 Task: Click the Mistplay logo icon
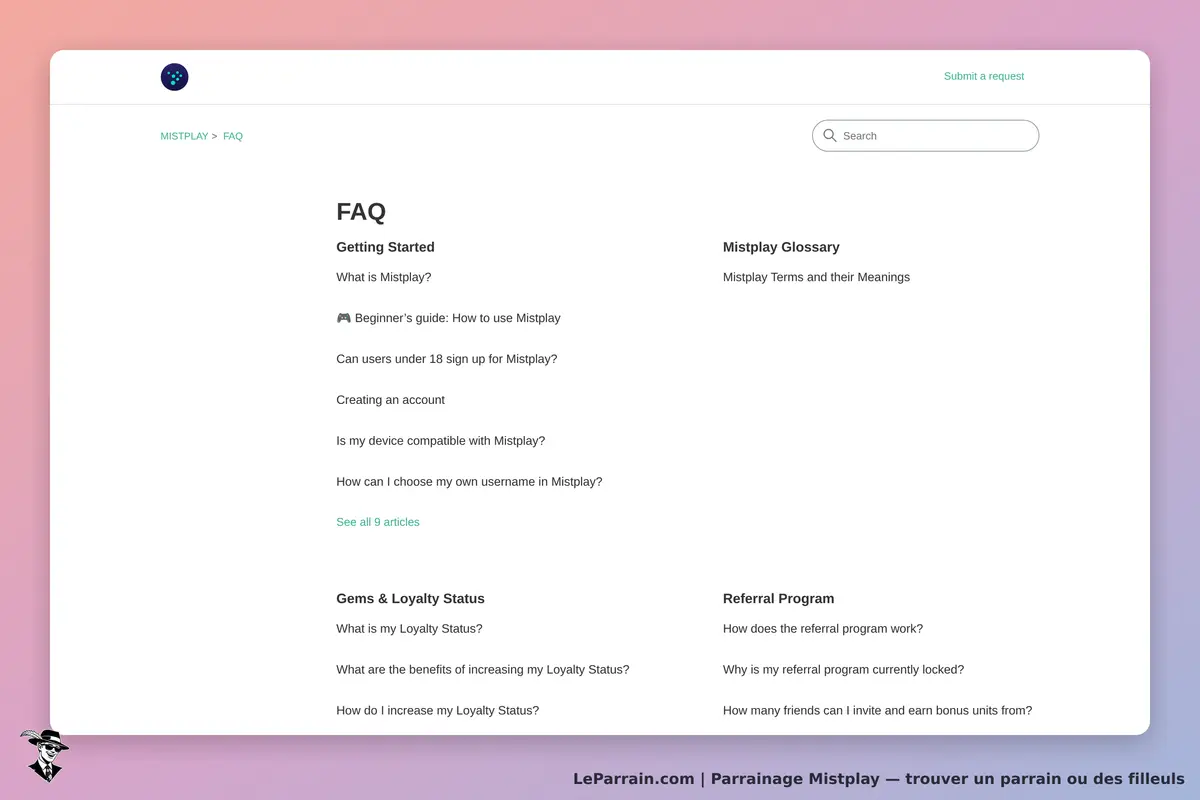(175, 77)
